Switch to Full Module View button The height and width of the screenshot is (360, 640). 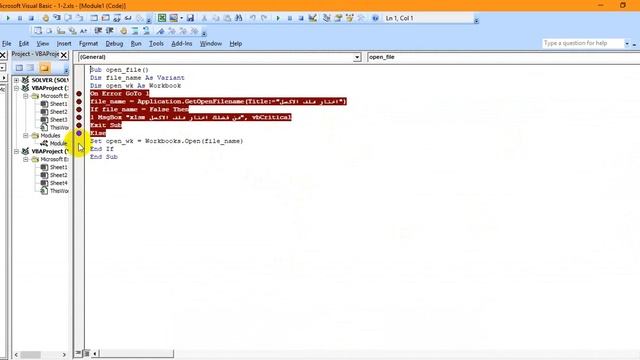pyautogui.click(x=86, y=353)
